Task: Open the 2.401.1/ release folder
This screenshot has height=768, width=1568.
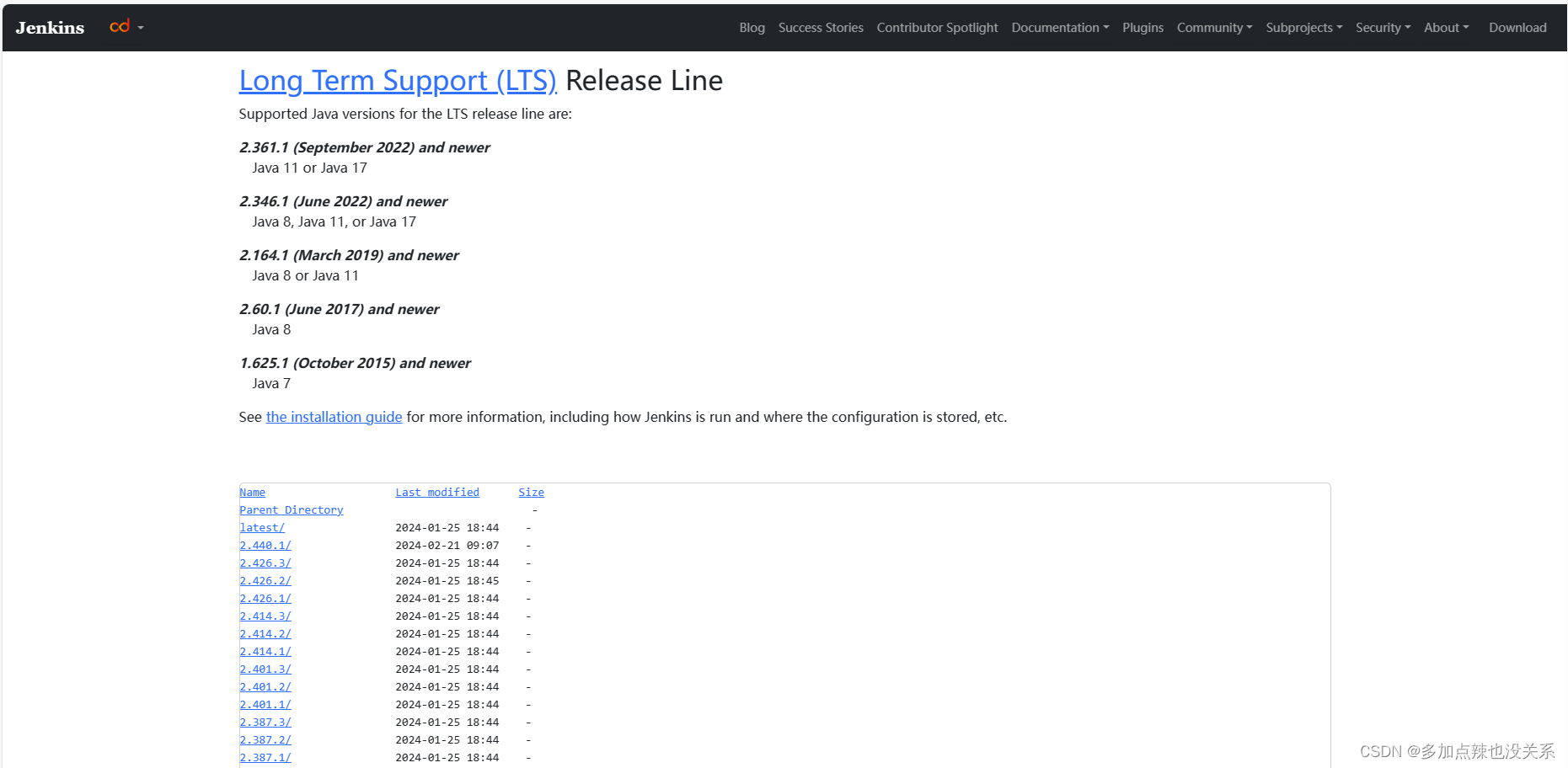Action: 265,705
